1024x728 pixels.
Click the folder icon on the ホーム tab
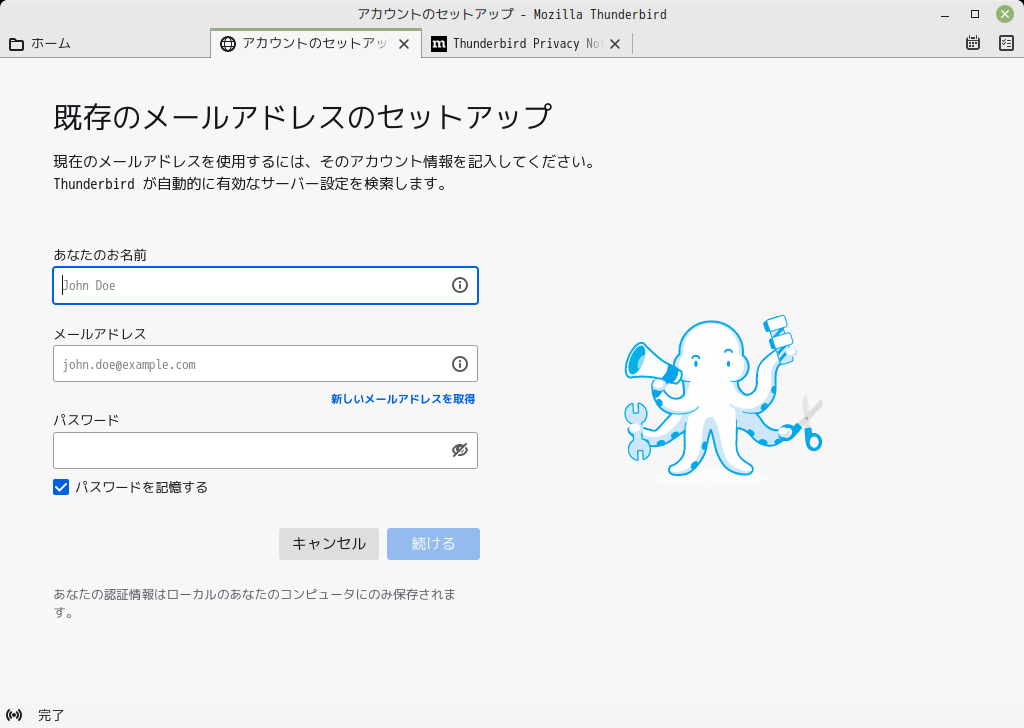[x=16, y=44]
